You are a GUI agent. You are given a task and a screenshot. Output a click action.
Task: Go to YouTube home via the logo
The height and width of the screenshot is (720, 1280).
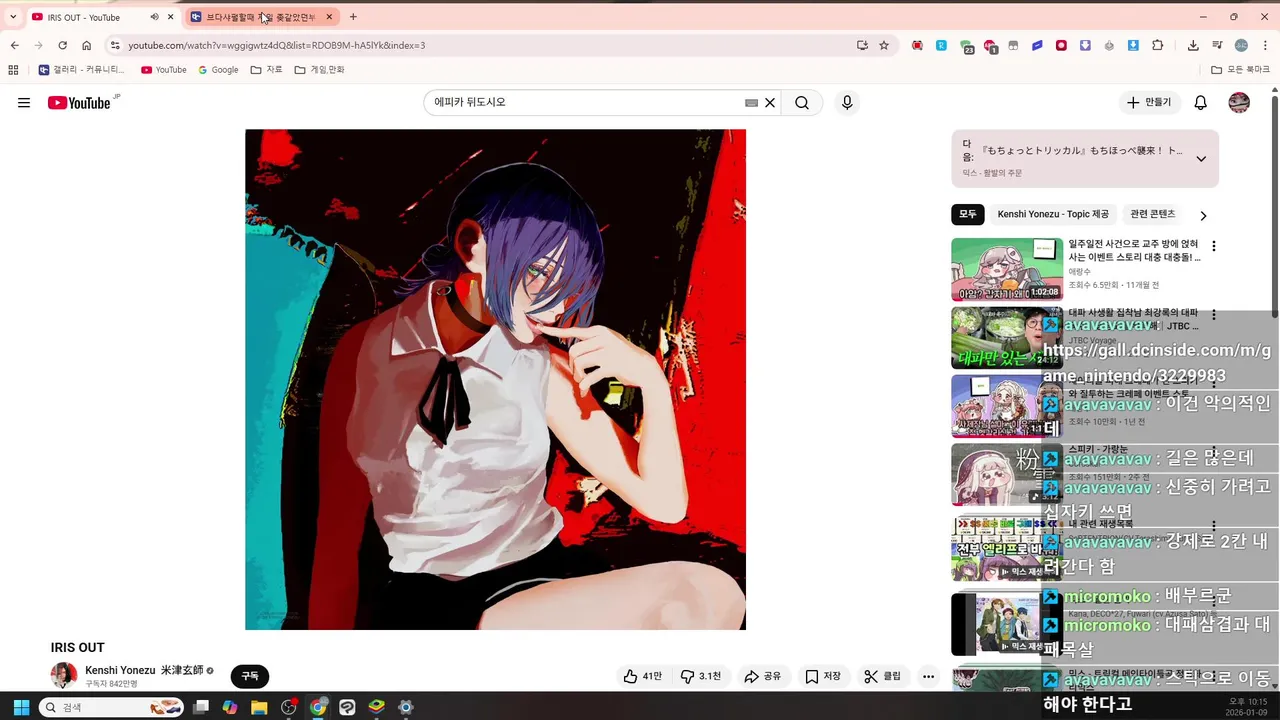point(79,103)
